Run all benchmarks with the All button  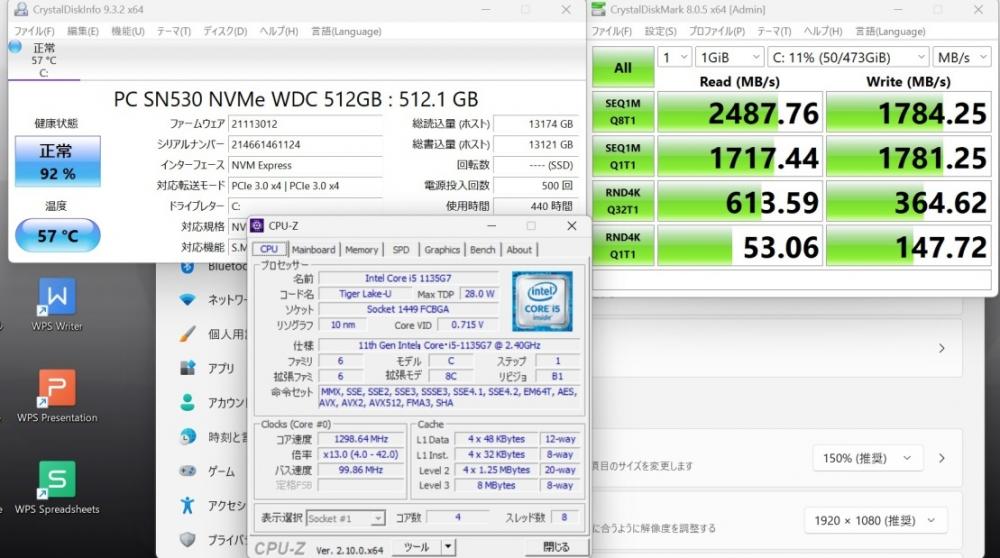point(623,68)
